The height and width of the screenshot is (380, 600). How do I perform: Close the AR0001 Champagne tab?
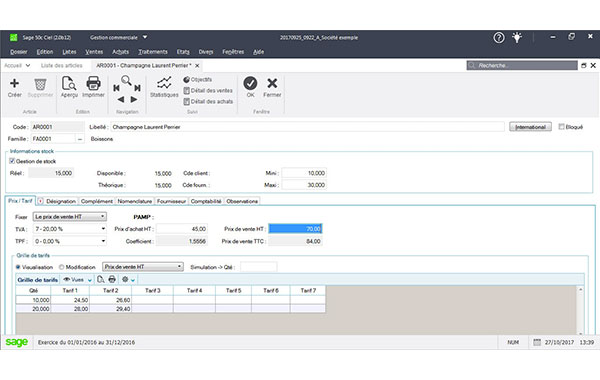pyautogui.click(x=197, y=66)
